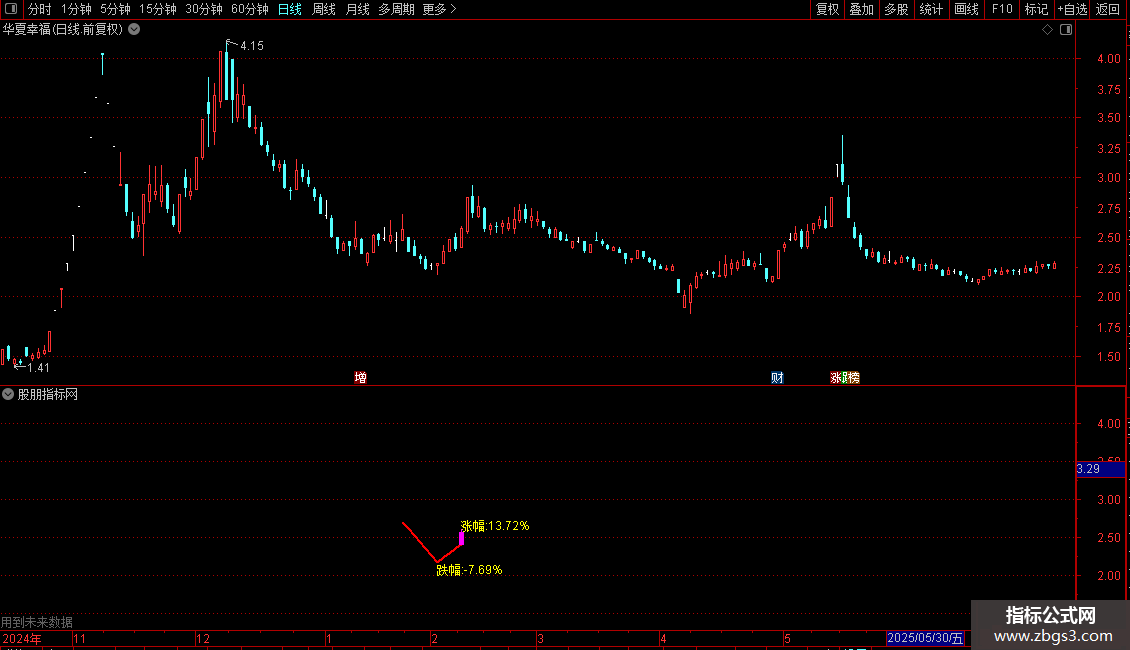Click the 用到未来数据 warning text

[37, 622]
